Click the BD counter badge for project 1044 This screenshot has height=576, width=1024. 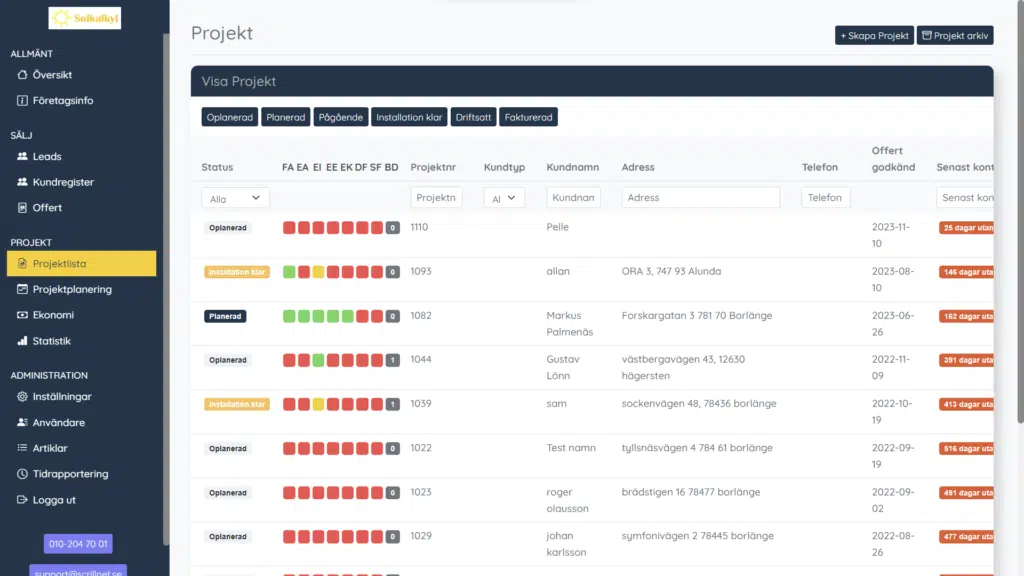[x=392, y=360]
